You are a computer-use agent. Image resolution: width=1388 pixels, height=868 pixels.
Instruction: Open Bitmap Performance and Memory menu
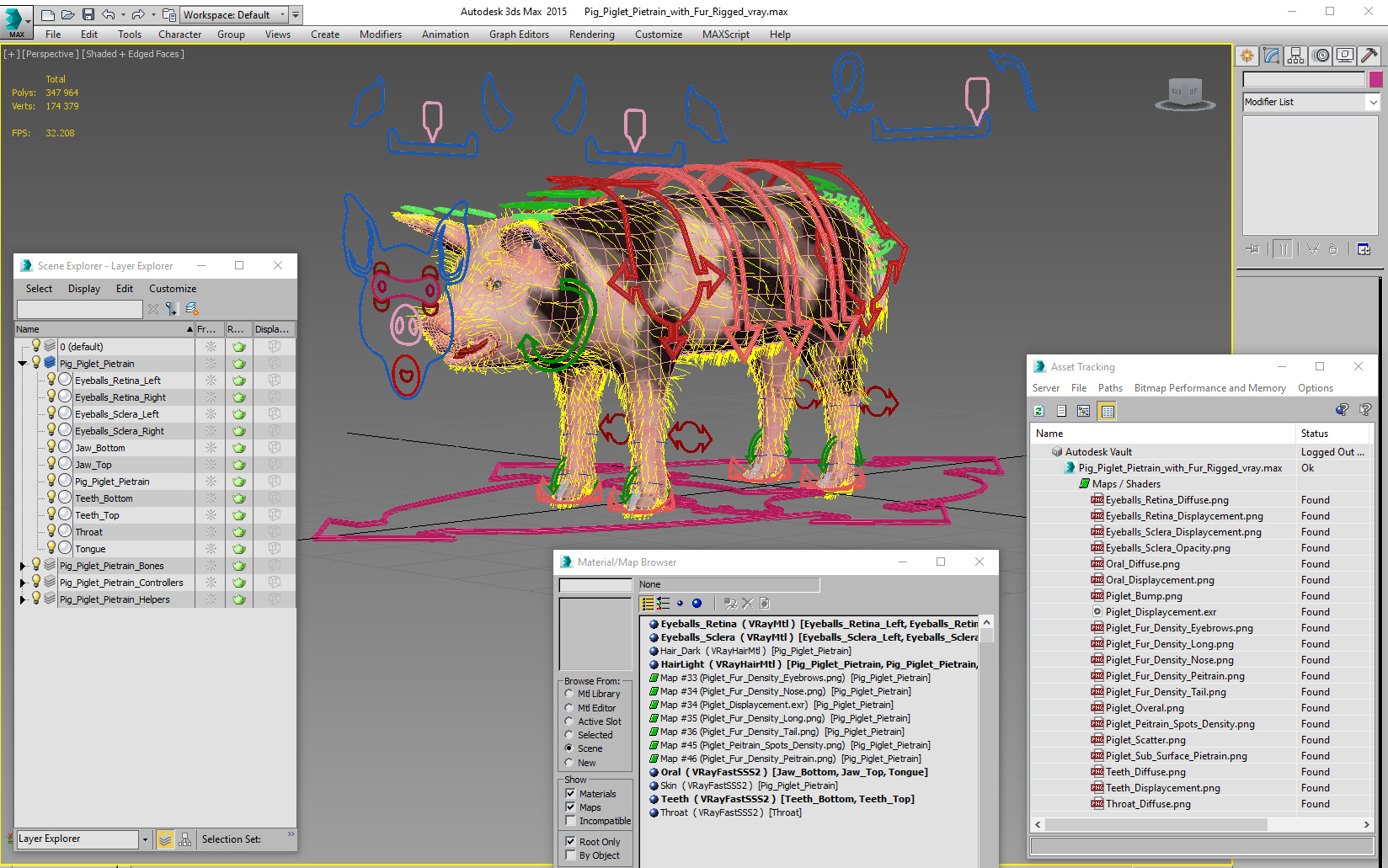click(1209, 388)
